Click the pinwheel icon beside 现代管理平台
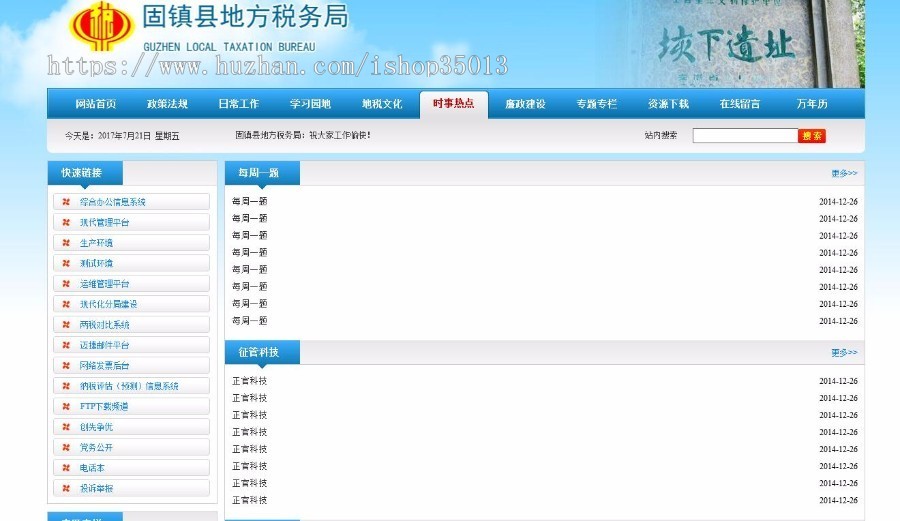The height and width of the screenshot is (521, 900). point(66,223)
